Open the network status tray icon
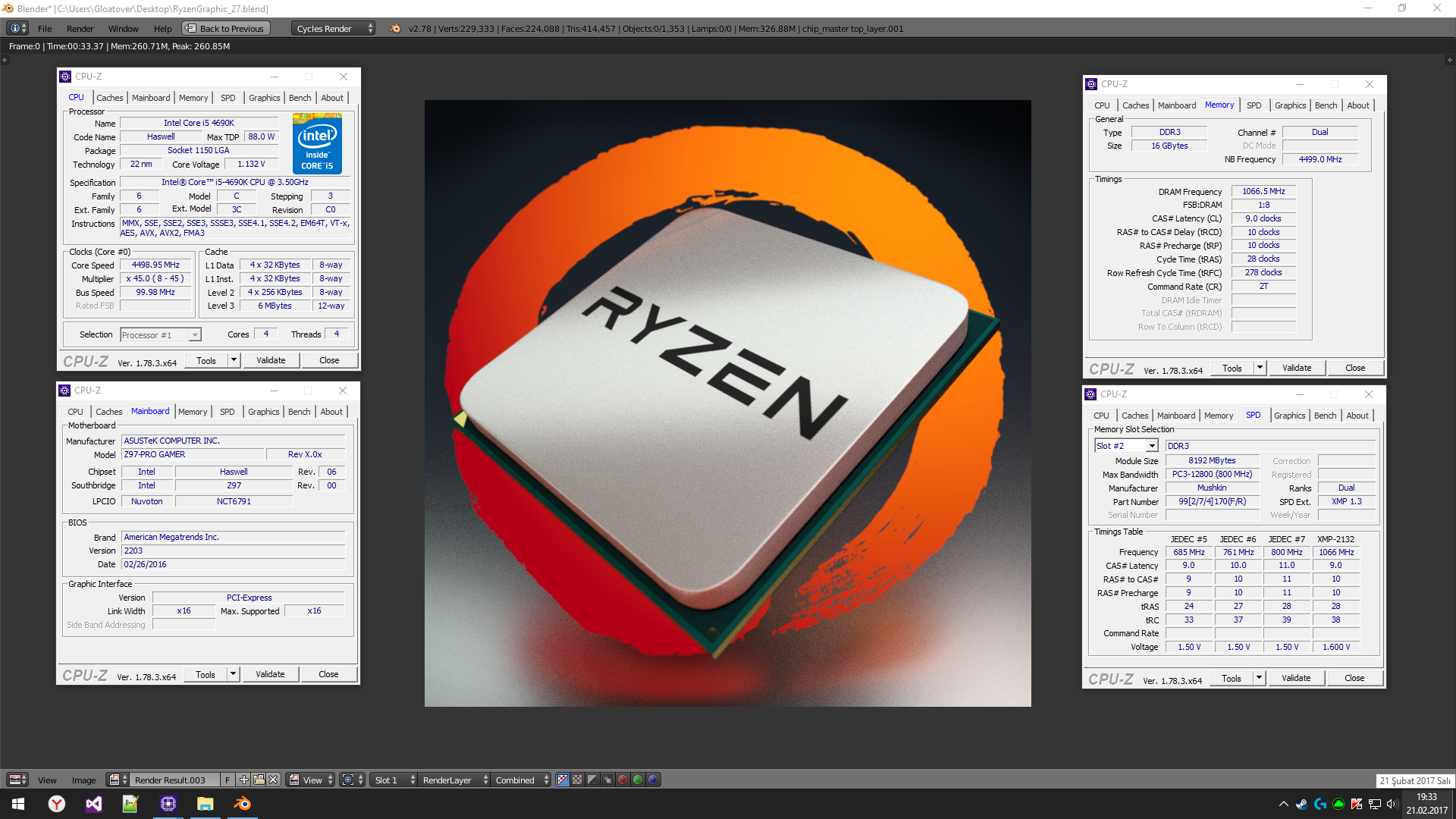The image size is (1456, 819). [x=1375, y=804]
